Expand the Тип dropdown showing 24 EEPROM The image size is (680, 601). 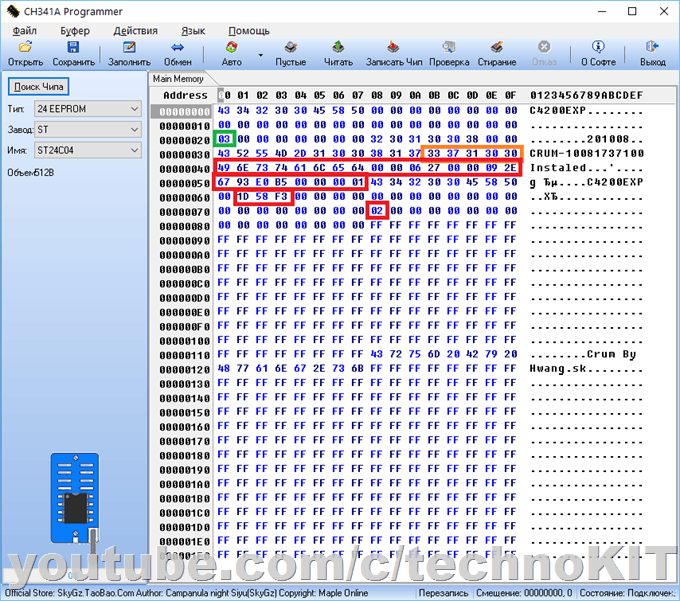134,109
